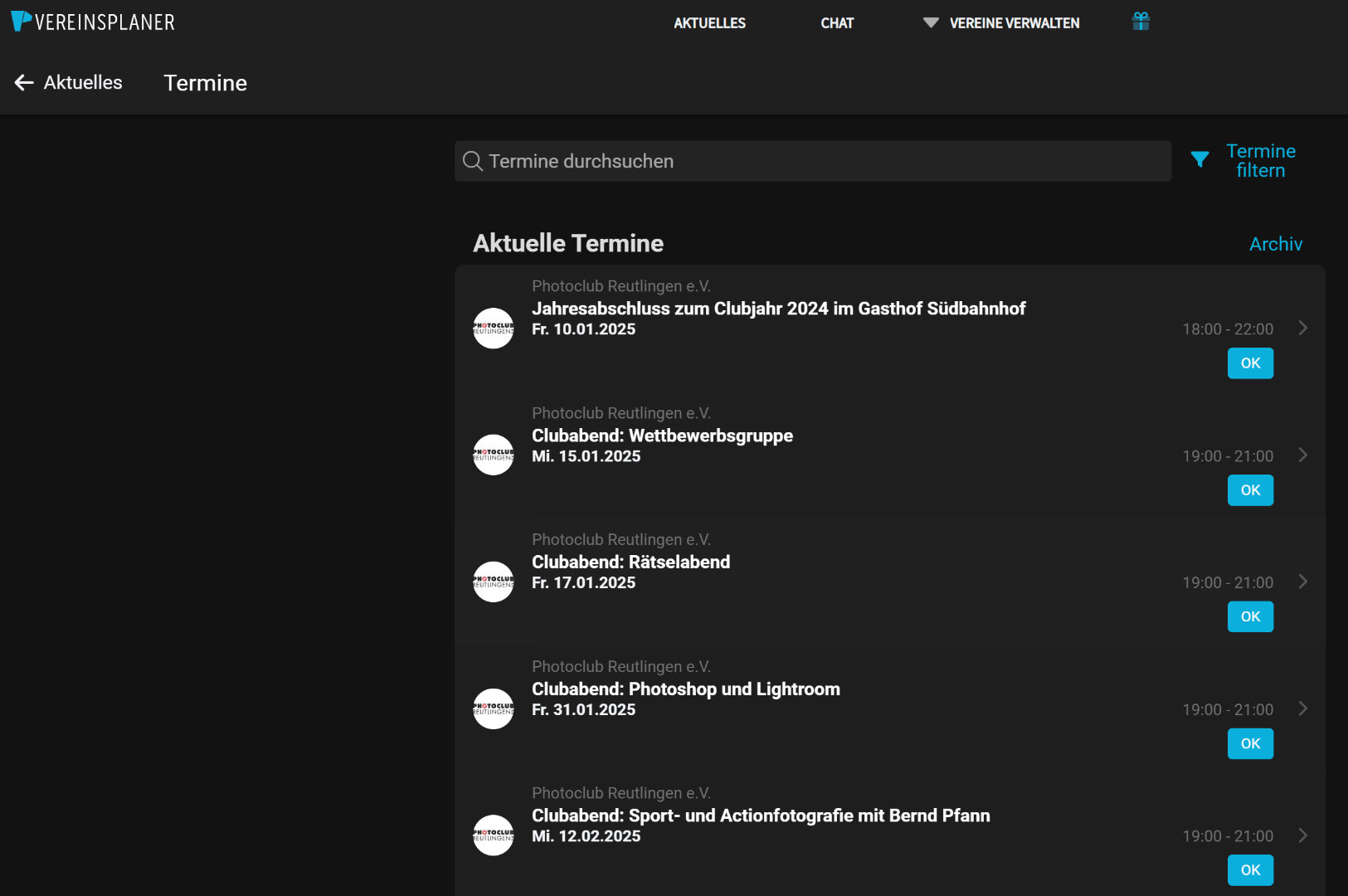Click the back arrow next to Aktuelles

click(24, 82)
